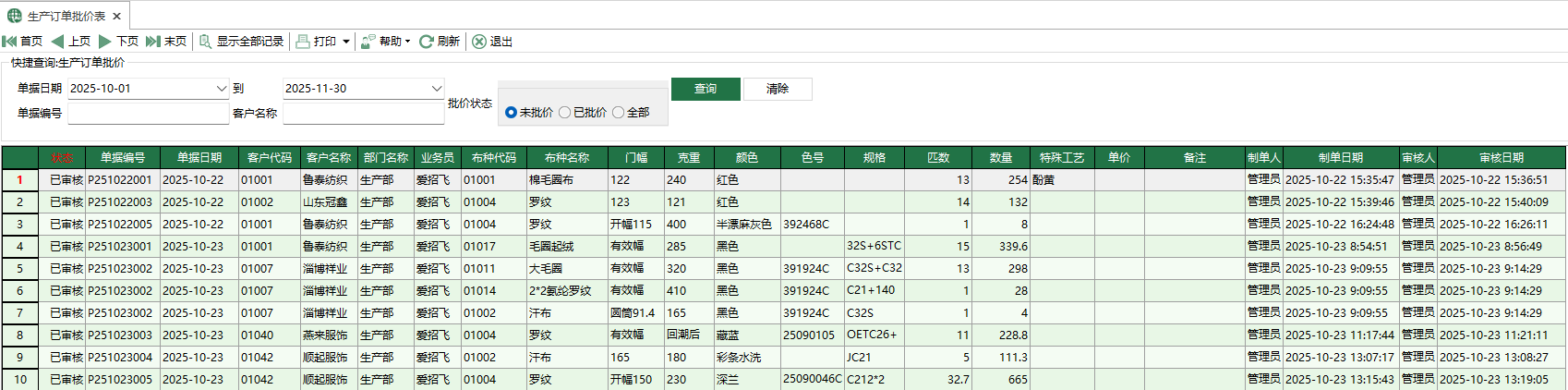Go to previous page 上页

(x=71, y=42)
